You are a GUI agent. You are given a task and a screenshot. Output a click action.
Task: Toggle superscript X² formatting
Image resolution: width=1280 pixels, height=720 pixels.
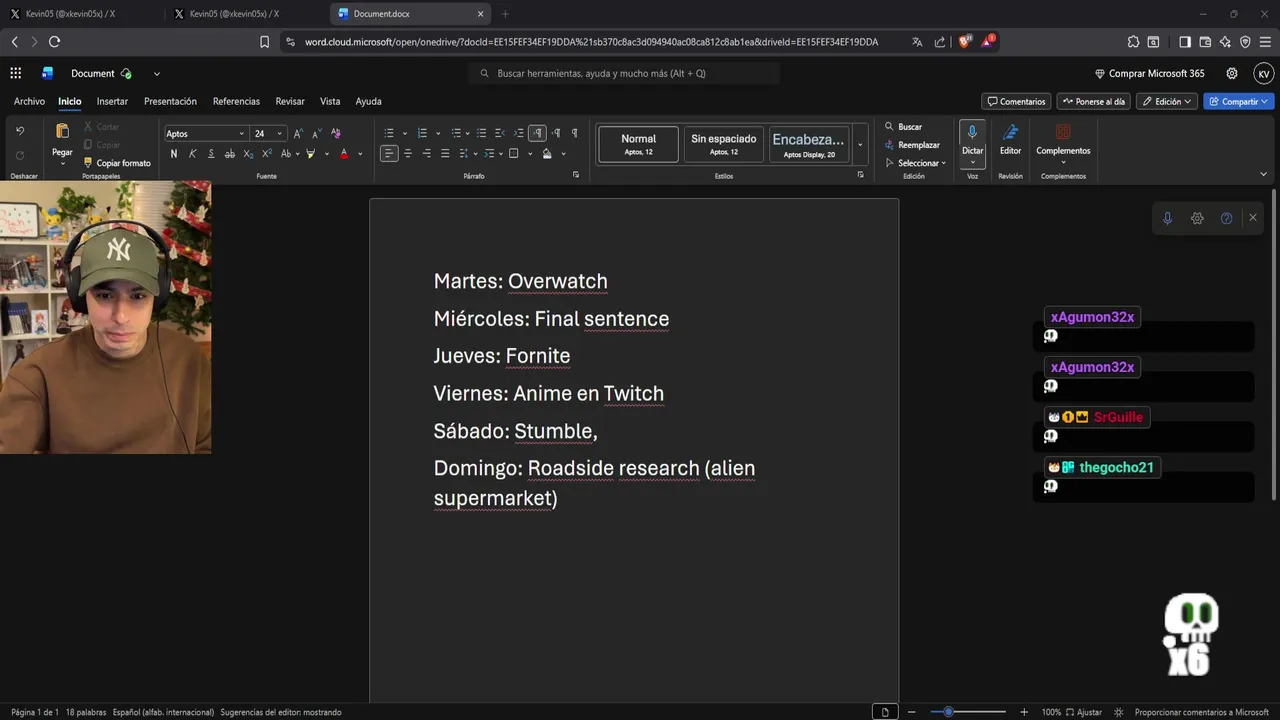click(267, 154)
